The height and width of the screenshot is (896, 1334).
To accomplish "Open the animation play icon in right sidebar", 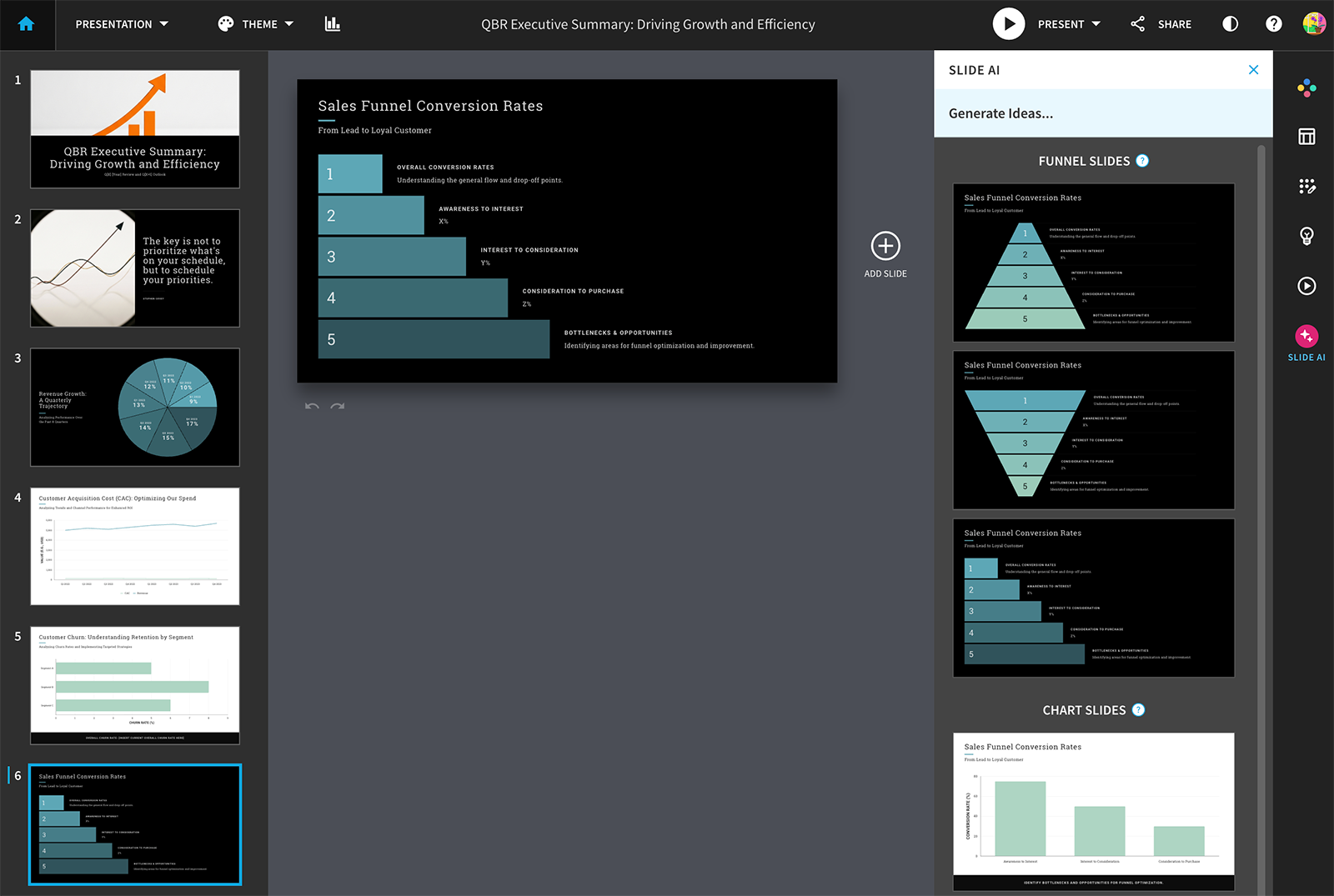I will 1306,286.
